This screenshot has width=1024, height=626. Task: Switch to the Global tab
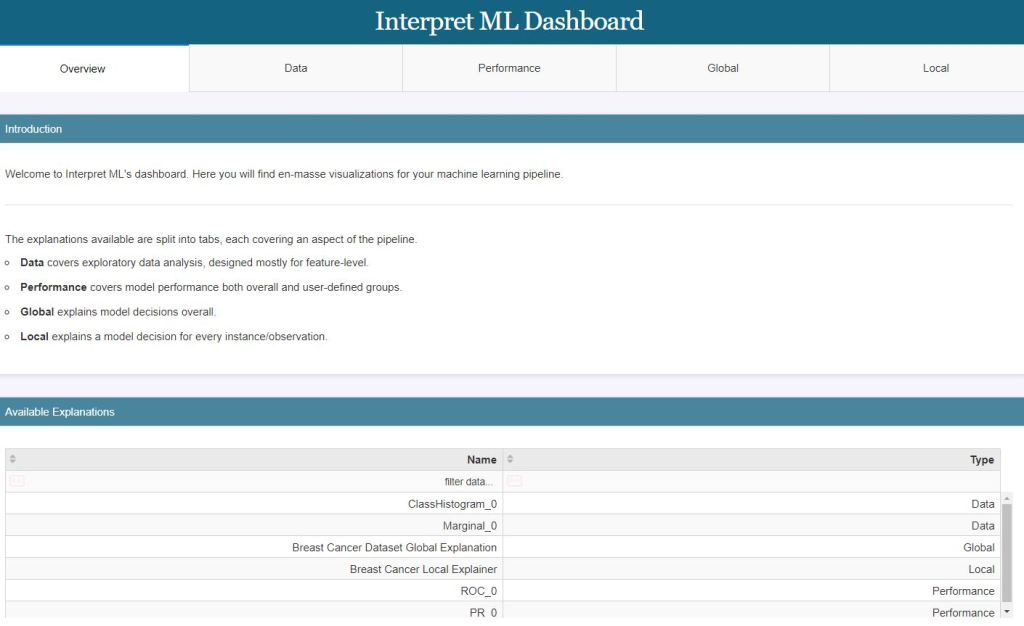[722, 68]
